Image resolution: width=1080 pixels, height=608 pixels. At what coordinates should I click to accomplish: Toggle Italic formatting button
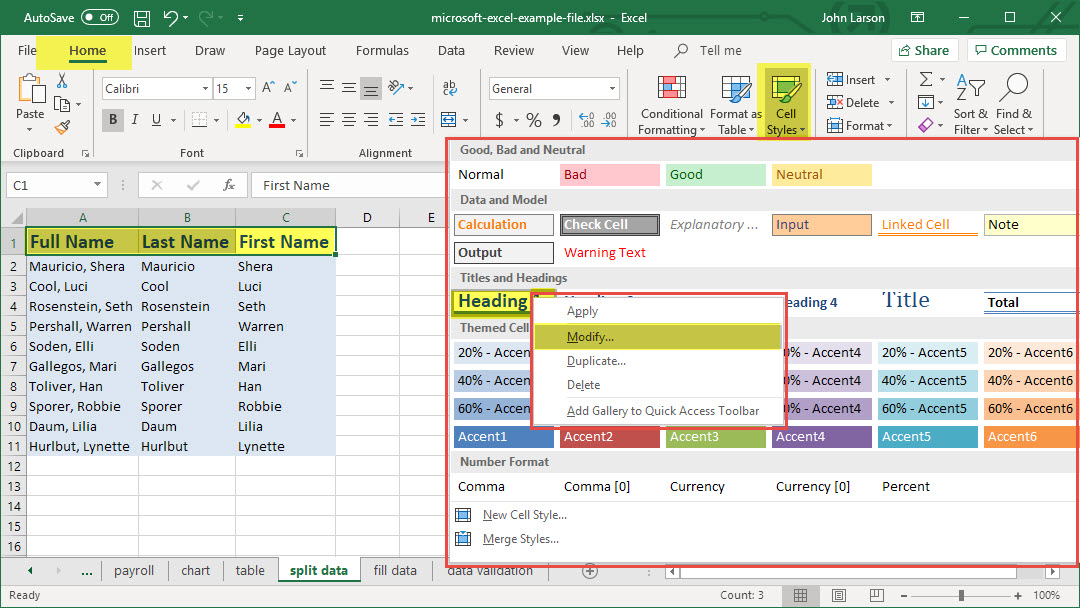click(x=136, y=120)
